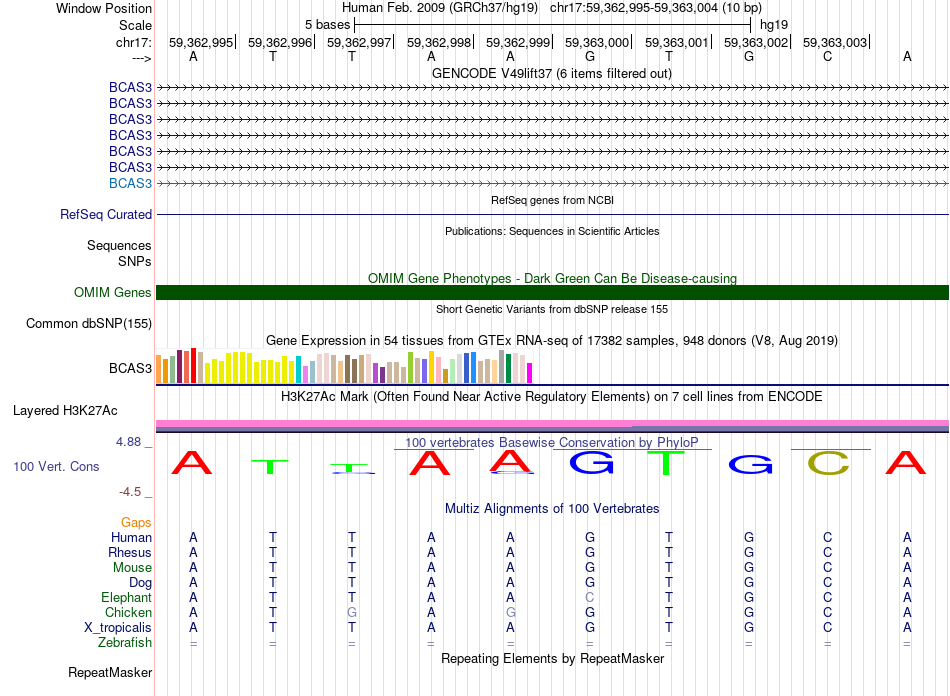Open the Layered H3K27Ac track label
The height and width of the screenshot is (696, 950).
pyautogui.click(x=65, y=411)
